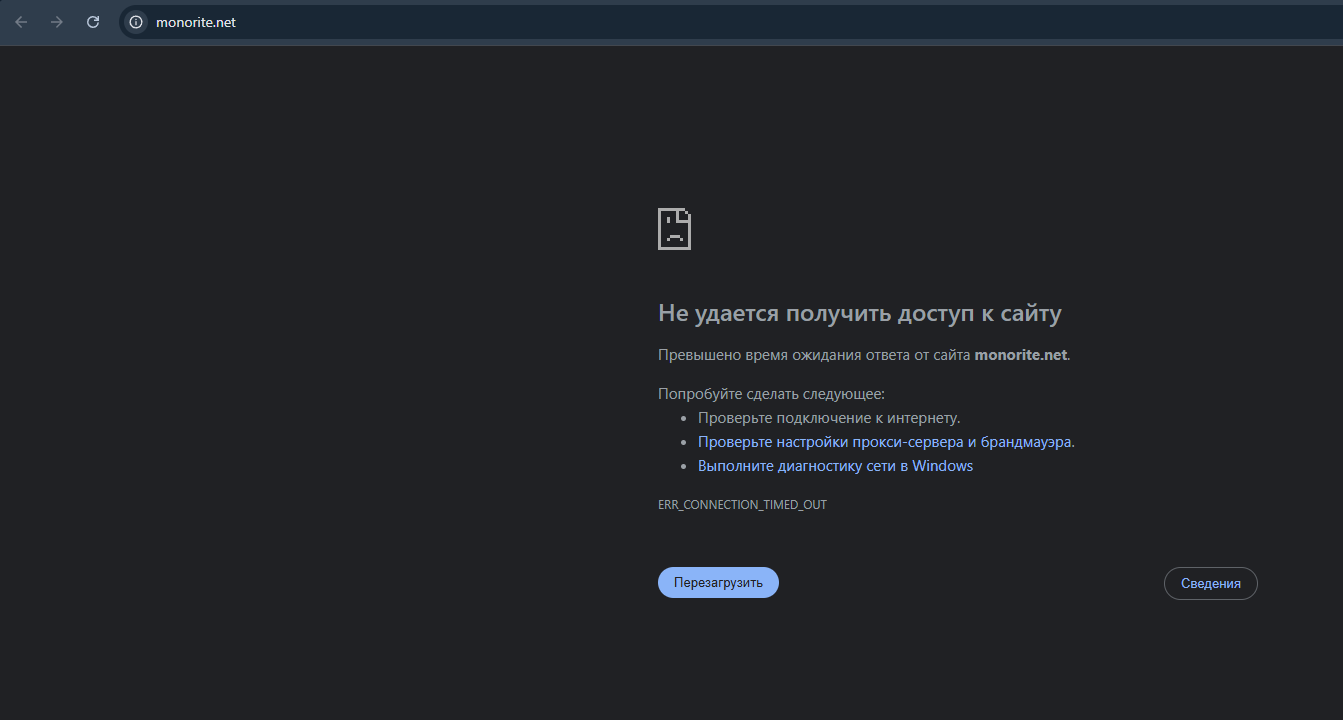Click the blue Перезагрузить button
Viewport: 1343px width, 720px height.
tap(718, 583)
